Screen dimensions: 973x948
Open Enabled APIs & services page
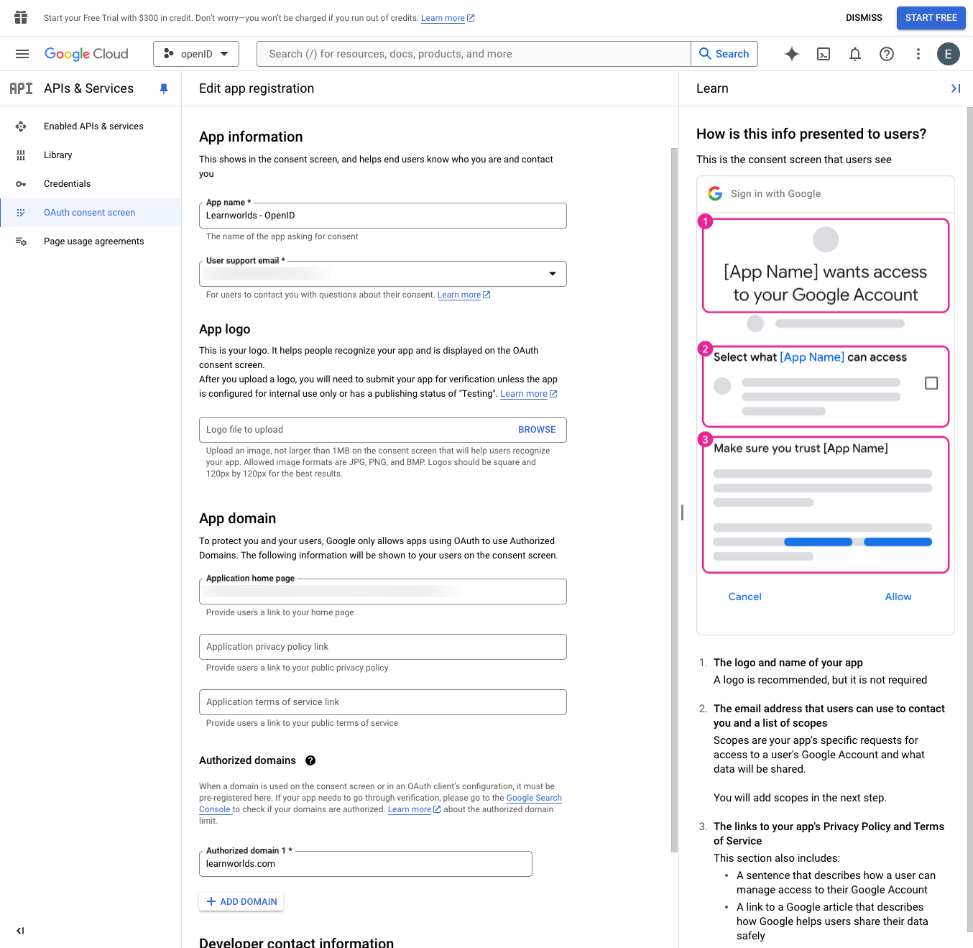94,127
